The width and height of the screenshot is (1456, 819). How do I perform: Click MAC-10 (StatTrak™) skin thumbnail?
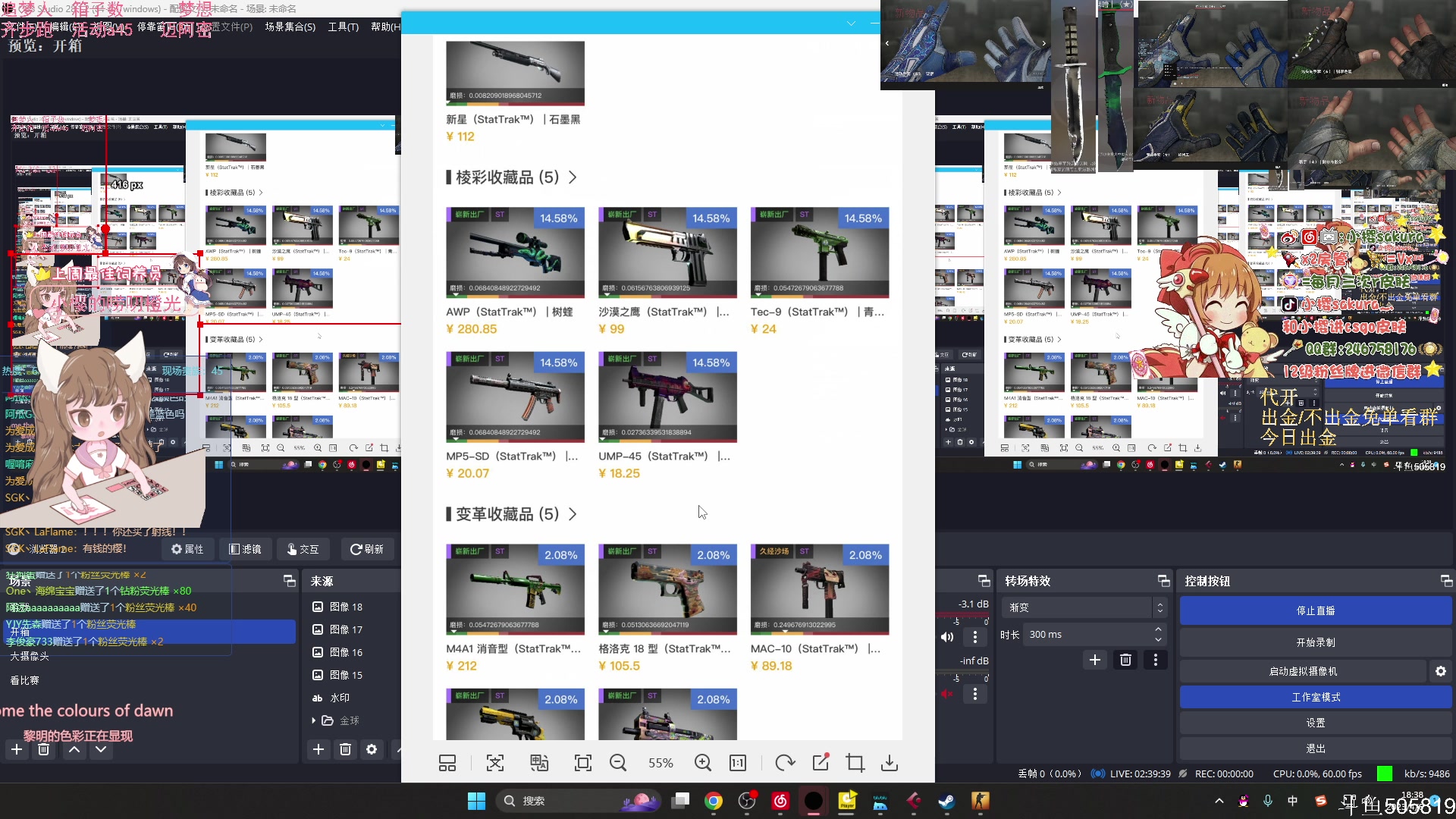coord(819,588)
